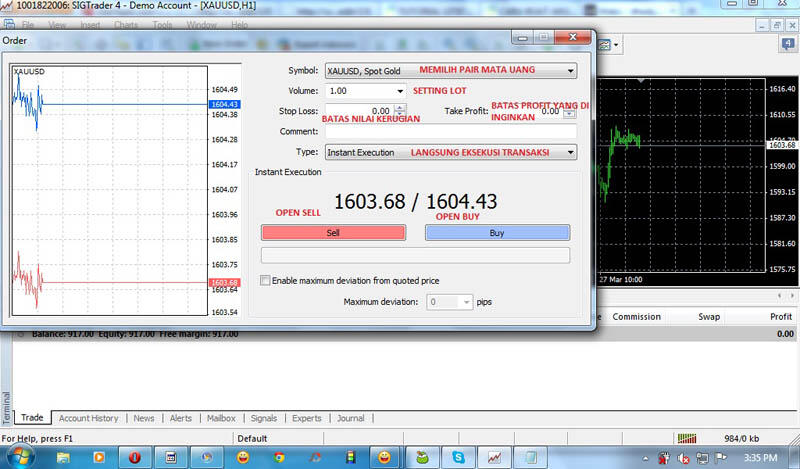
Task: Open the Help menu
Action: pyautogui.click(x=239, y=25)
